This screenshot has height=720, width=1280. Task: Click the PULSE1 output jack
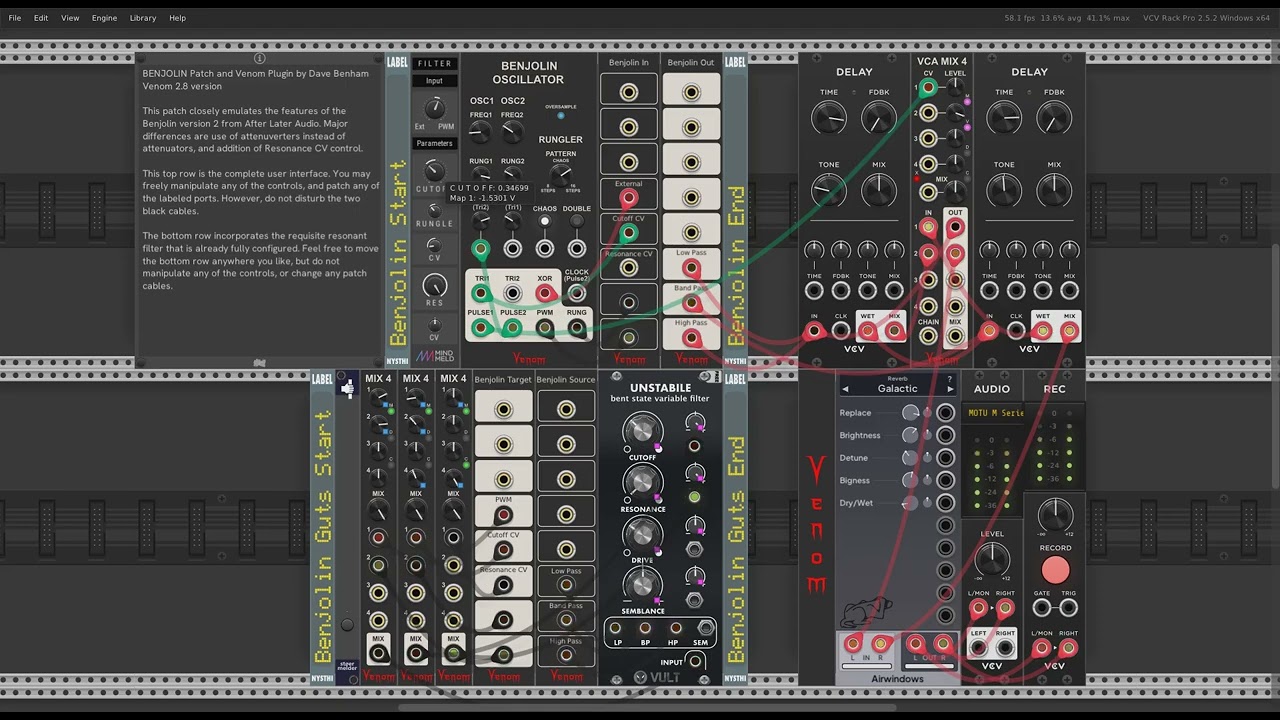coord(481,327)
